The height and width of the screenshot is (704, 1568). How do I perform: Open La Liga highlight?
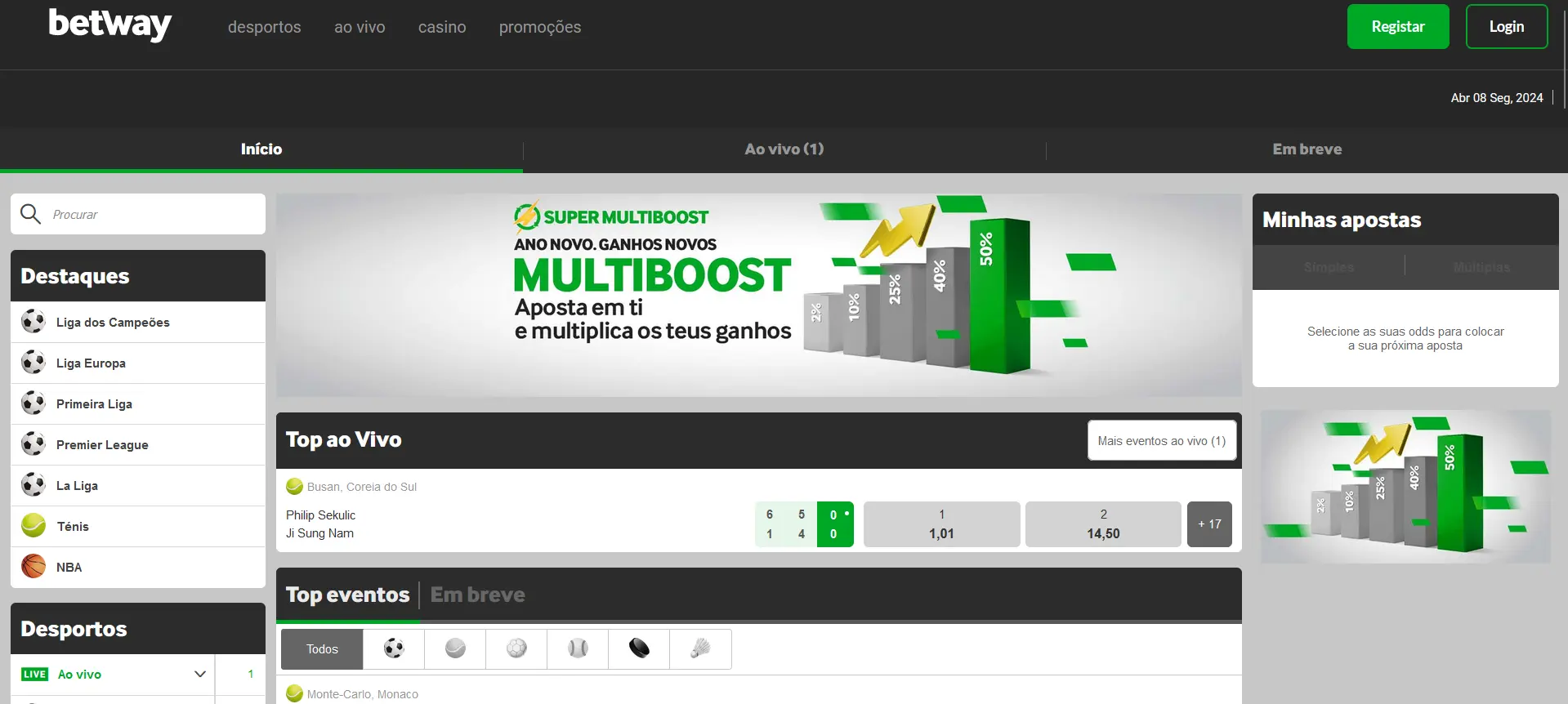pyautogui.click(x=138, y=485)
